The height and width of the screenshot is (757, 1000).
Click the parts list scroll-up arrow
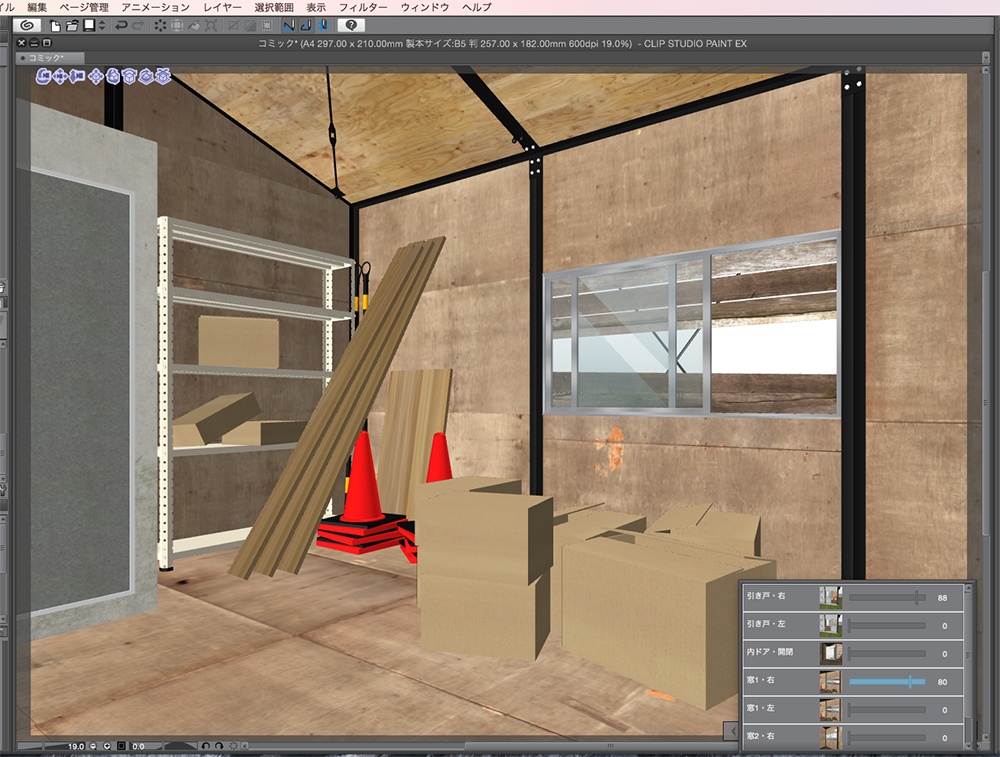[969, 588]
